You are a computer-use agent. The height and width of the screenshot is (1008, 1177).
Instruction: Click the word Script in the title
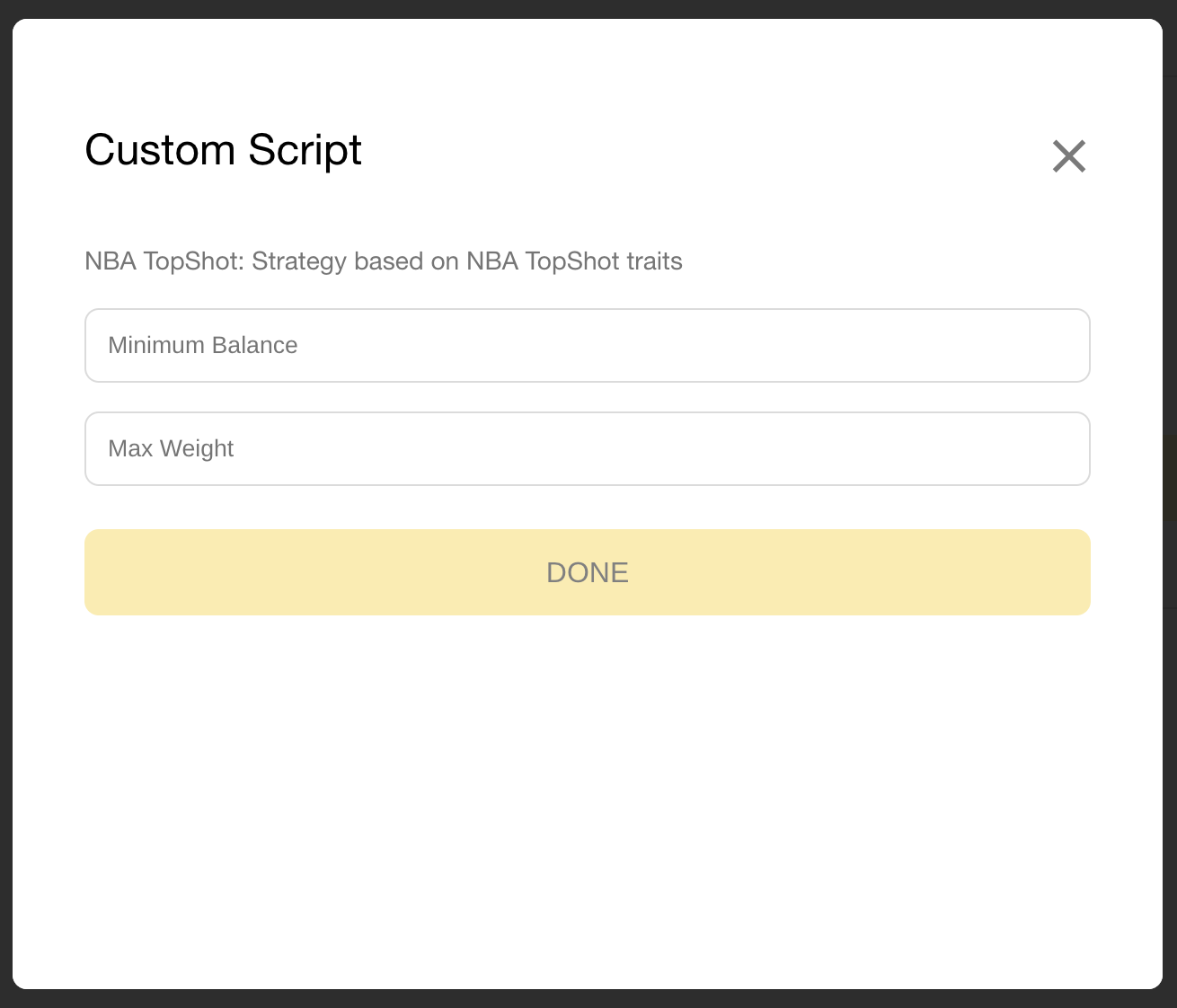tap(305, 150)
